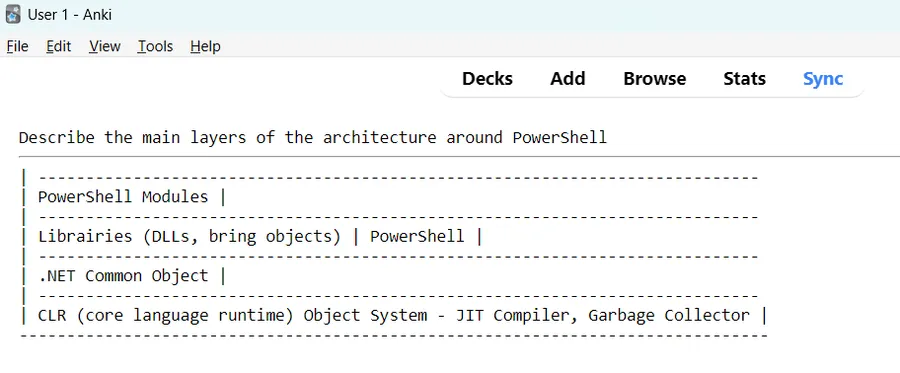
Task: Click Add to create a new card
Action: [568, 79]
